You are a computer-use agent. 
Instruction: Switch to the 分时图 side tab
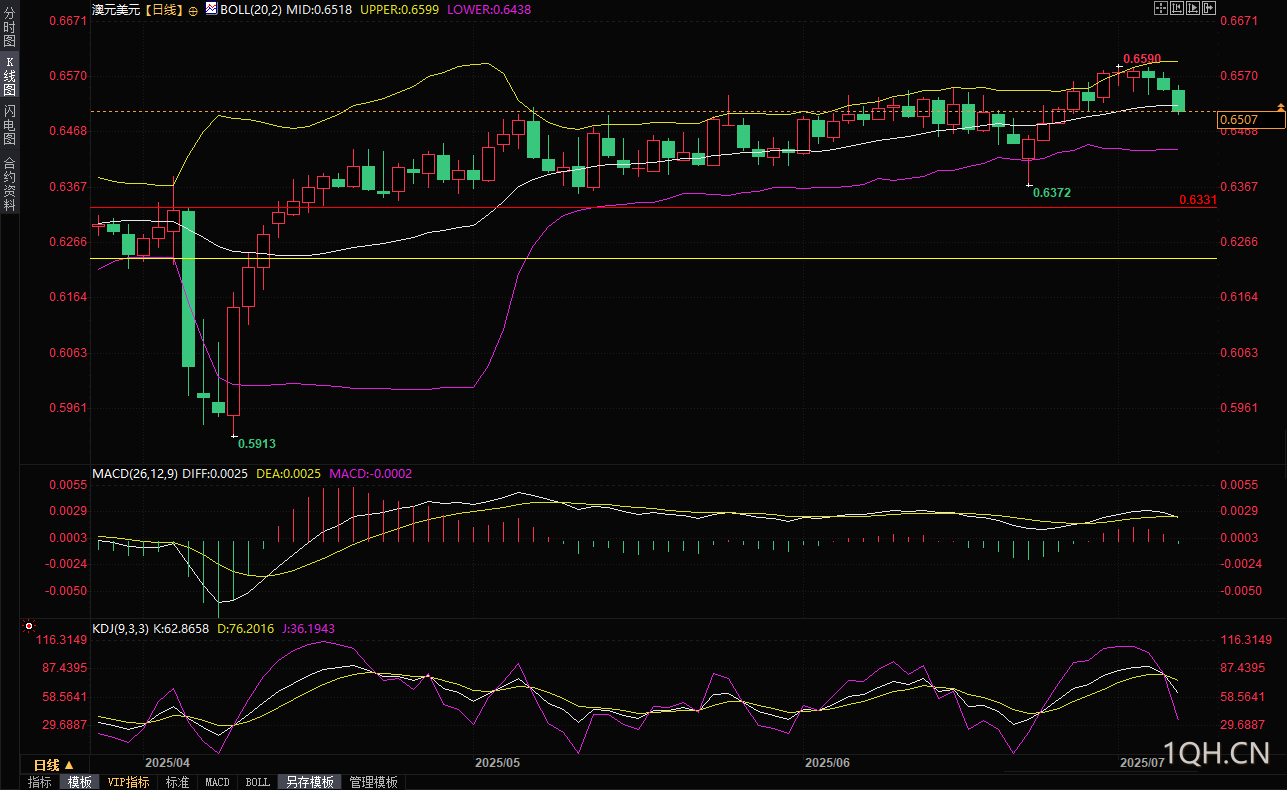coord(10,28)
